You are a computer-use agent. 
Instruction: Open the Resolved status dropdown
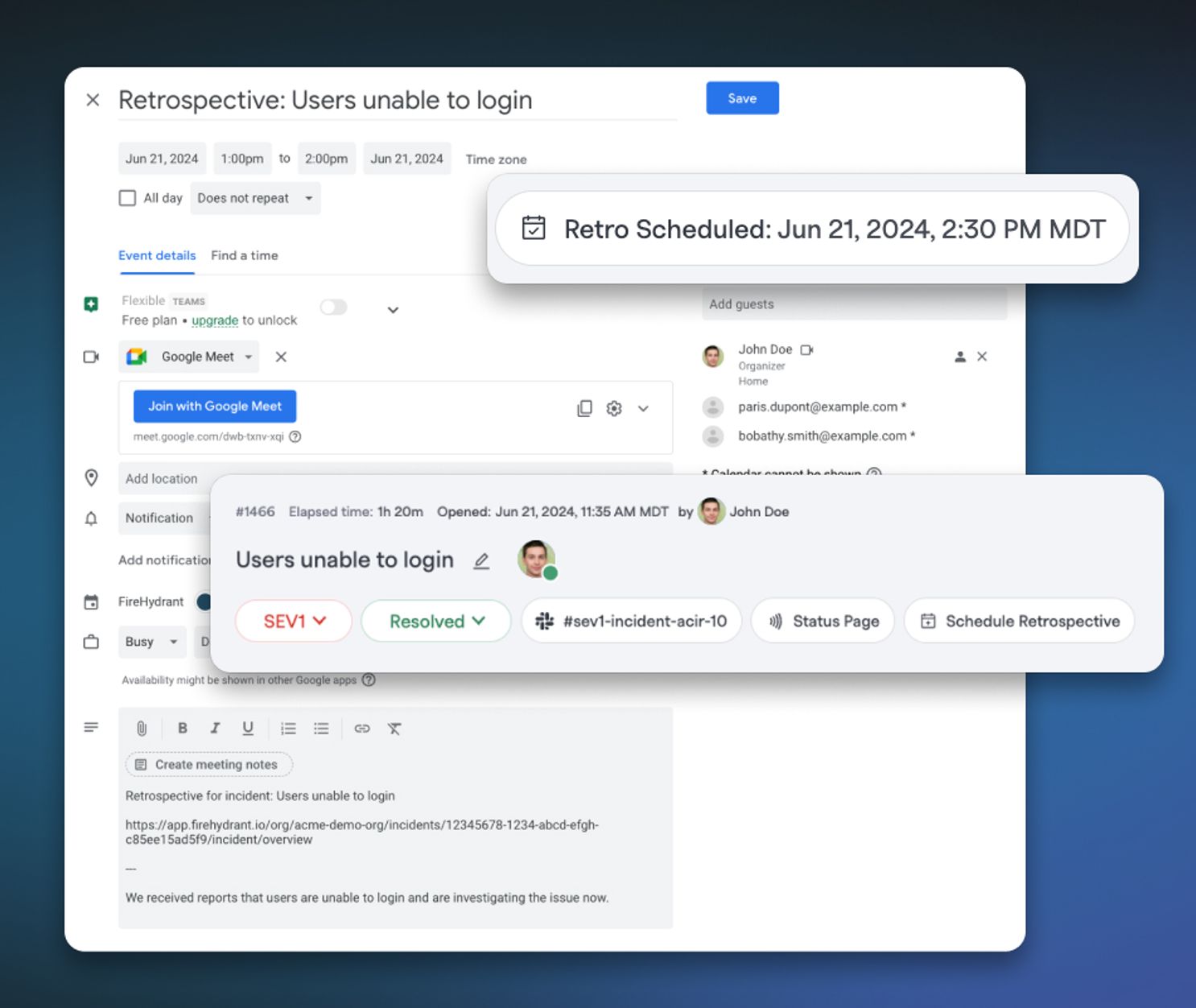[x=436, y=621]
